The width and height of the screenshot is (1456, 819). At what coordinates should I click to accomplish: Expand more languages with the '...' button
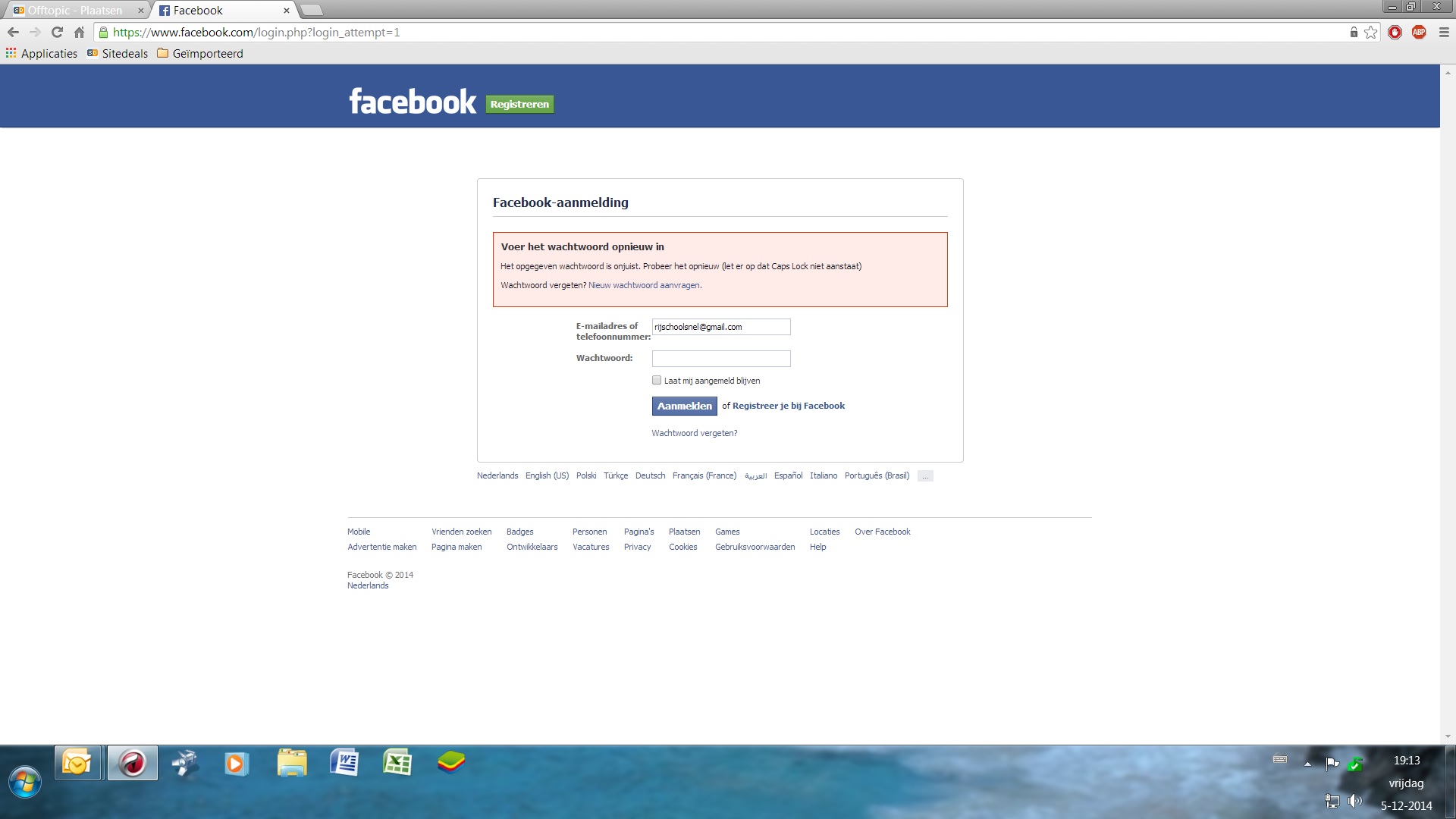(925, 476)
